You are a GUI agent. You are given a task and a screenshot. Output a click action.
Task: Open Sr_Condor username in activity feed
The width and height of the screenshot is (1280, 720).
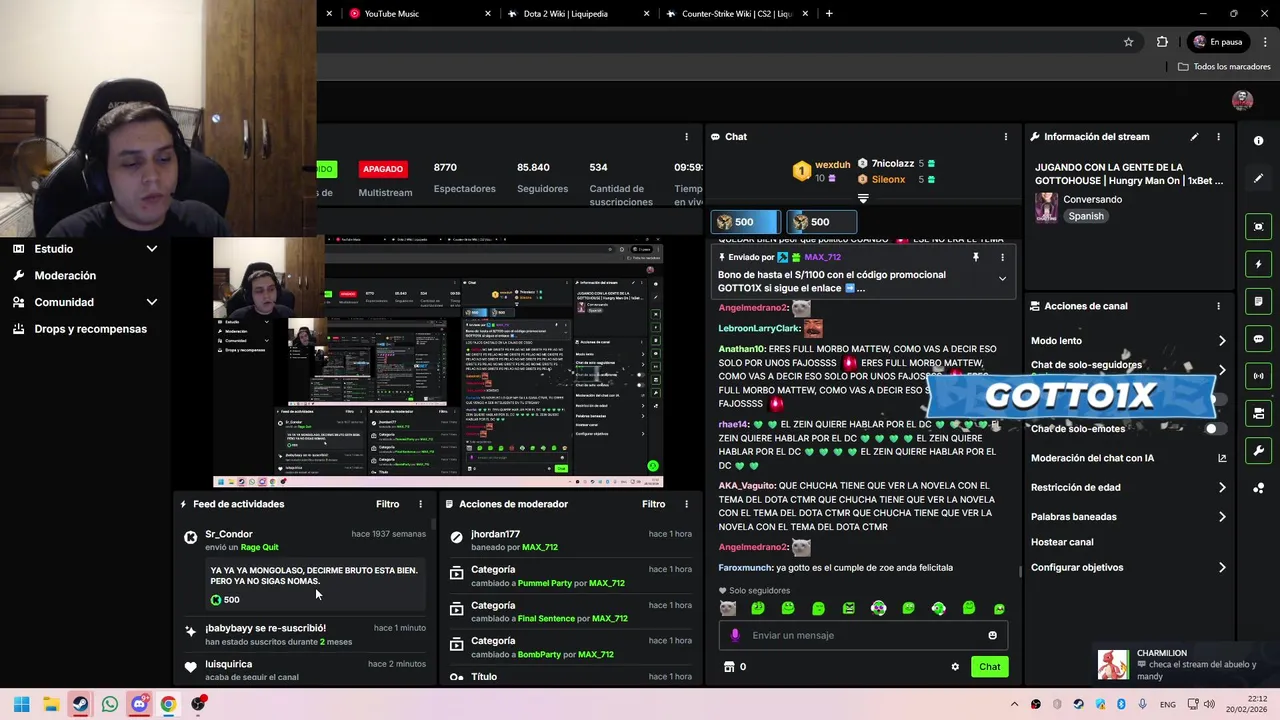click(x=229, y=534)
